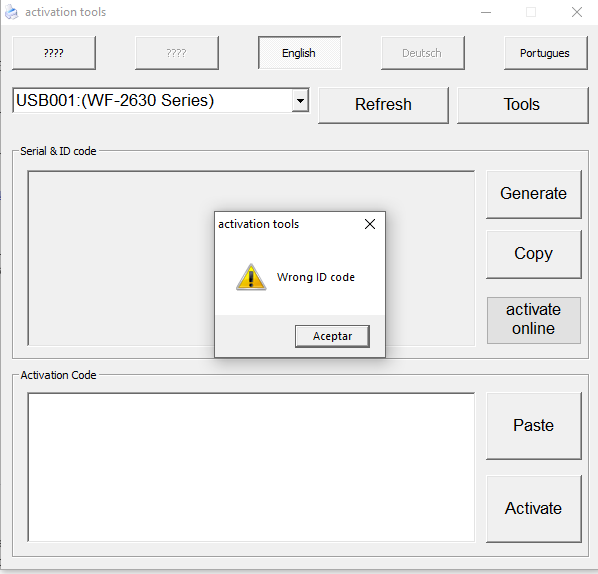Click the yellow warning icon in dialog
Viewport: 598px width, 574px height.
(251, 277)
